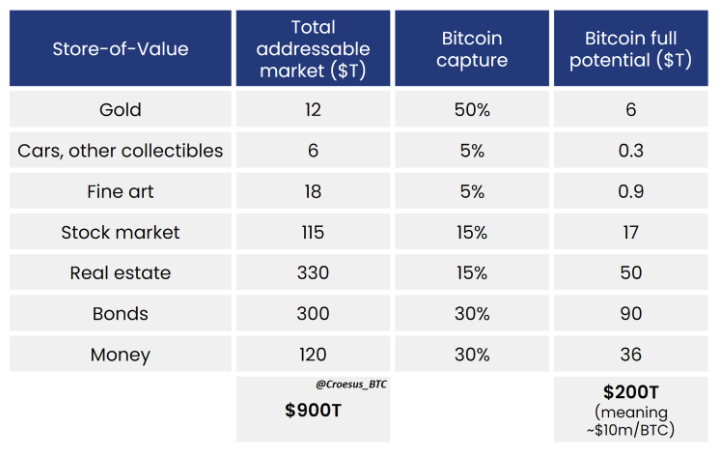
Task: Click the Fine art row label
Action: [120, 191]
